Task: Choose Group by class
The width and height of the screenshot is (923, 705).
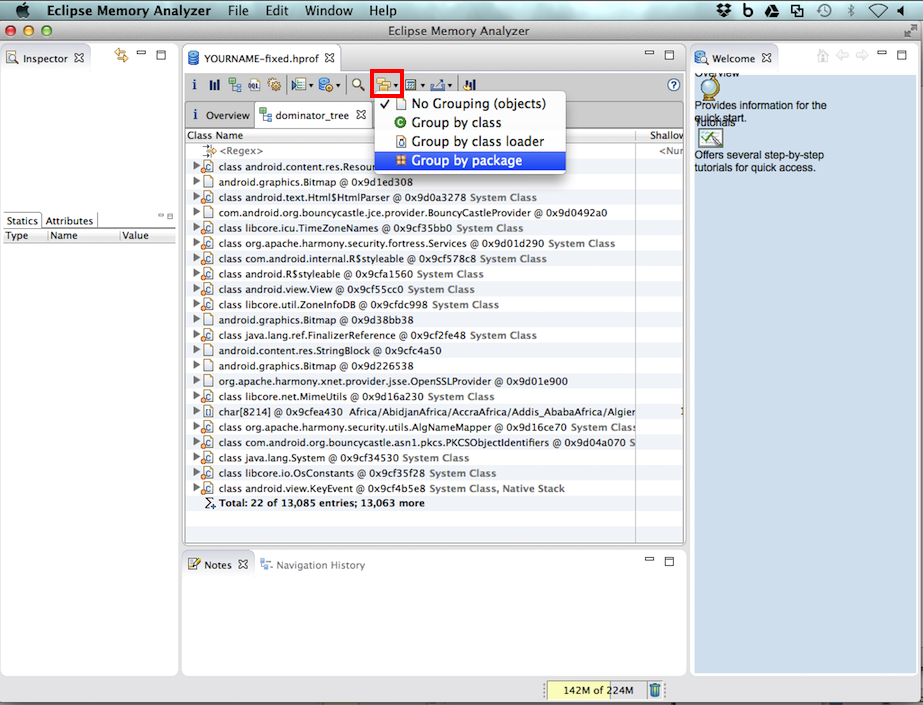Action: (x=470, y=122)
